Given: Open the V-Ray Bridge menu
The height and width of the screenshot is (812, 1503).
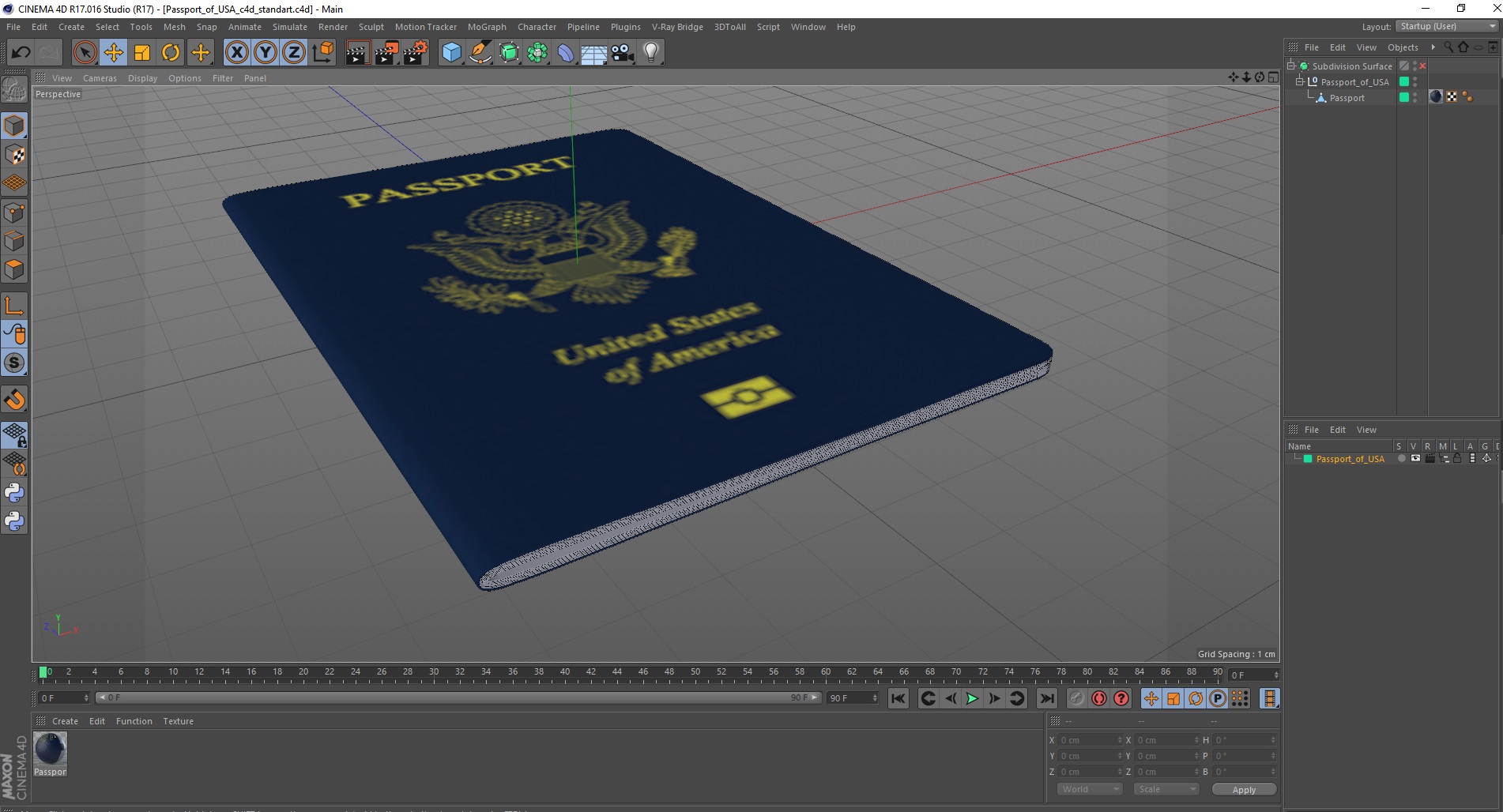Looking at the screenshot, I should coord(677,27).
